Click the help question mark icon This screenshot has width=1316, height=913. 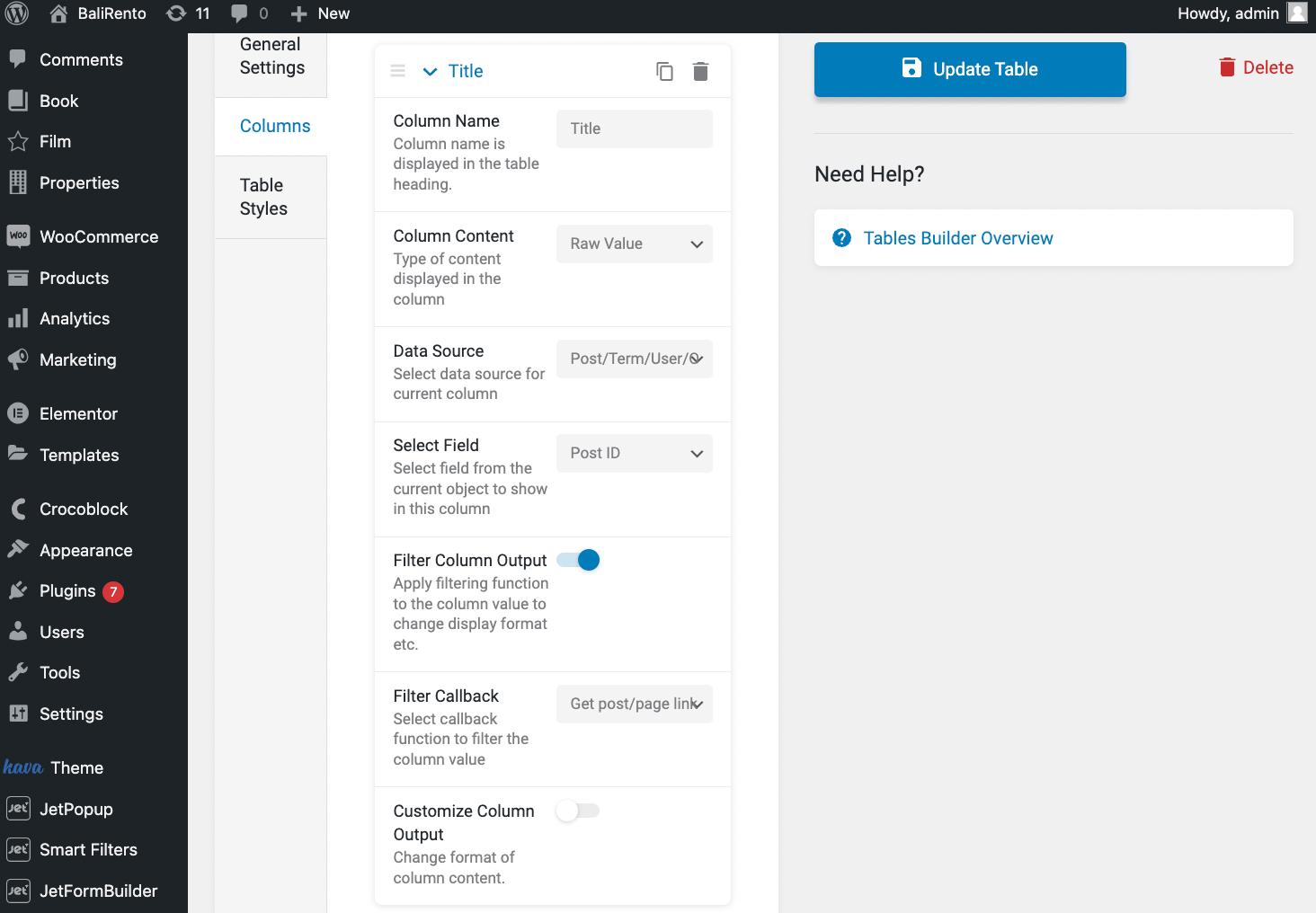(841, 238)
